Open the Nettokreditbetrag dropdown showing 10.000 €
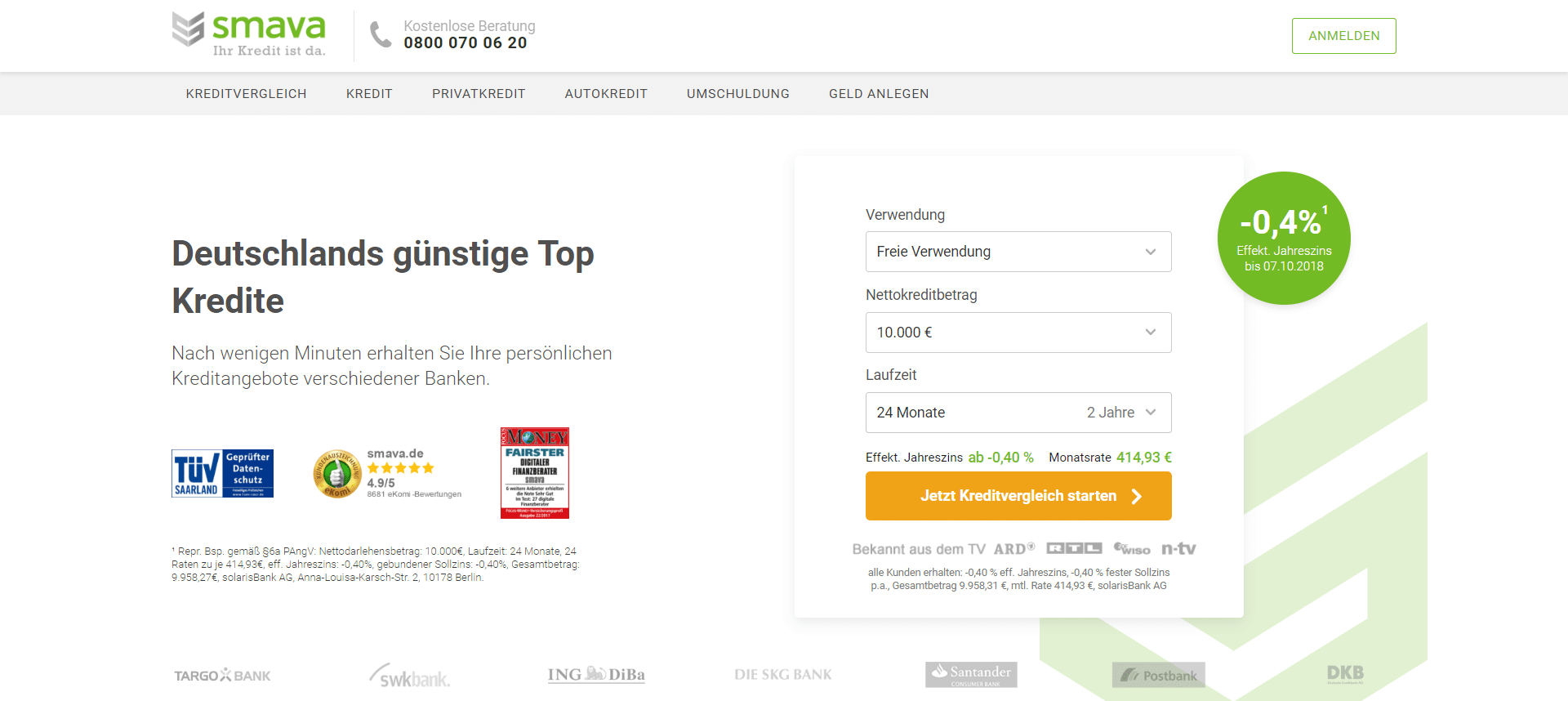 point(1018,333)
